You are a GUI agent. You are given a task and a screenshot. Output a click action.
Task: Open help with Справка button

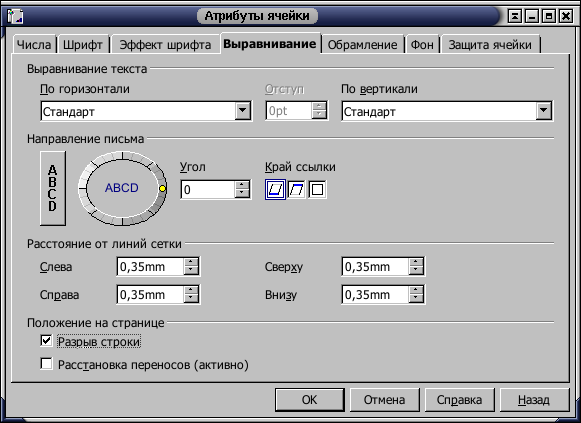(459, 400)
